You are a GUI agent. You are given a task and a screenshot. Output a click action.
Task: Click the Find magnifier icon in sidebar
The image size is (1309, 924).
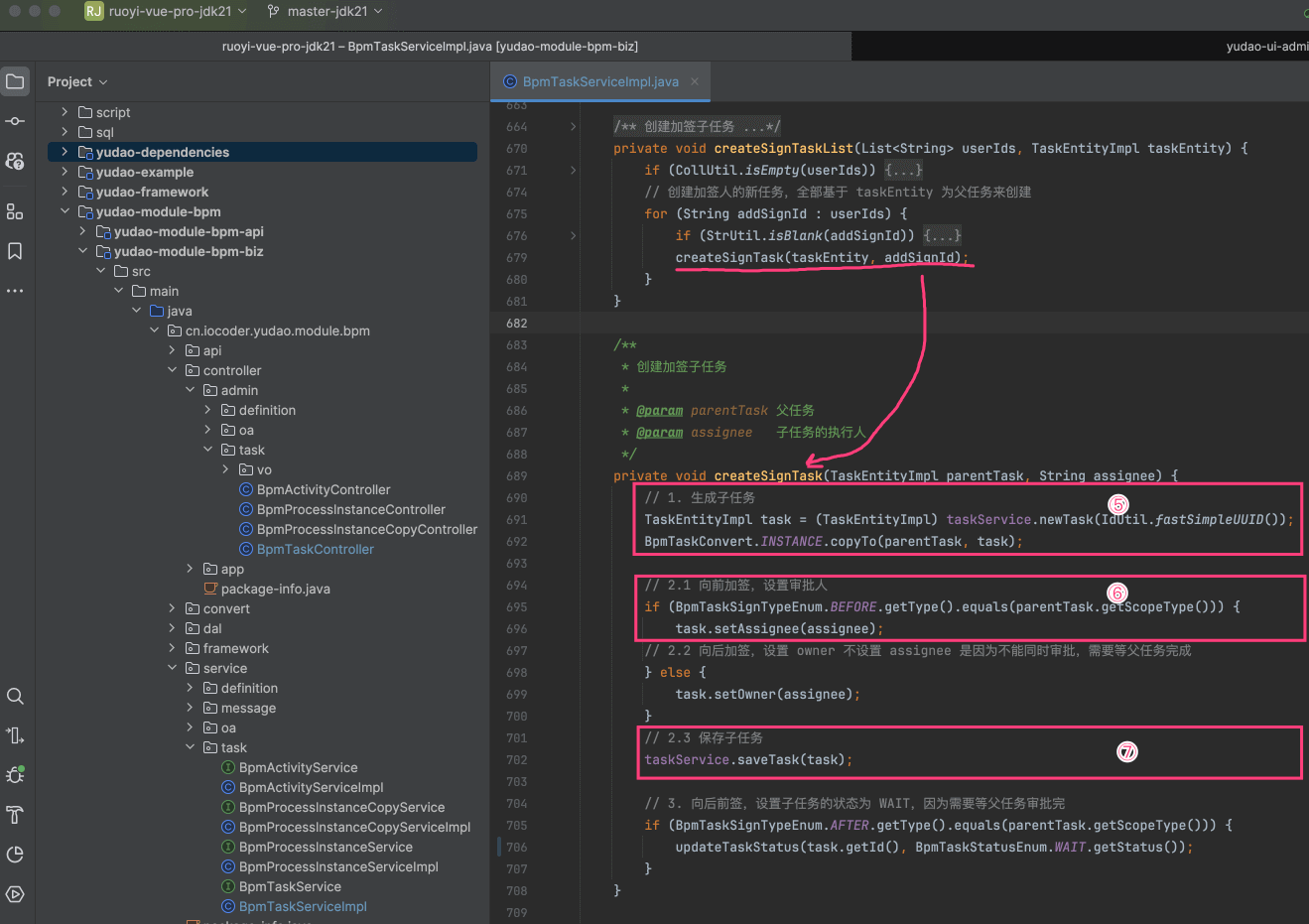click(x=15, y=696)
